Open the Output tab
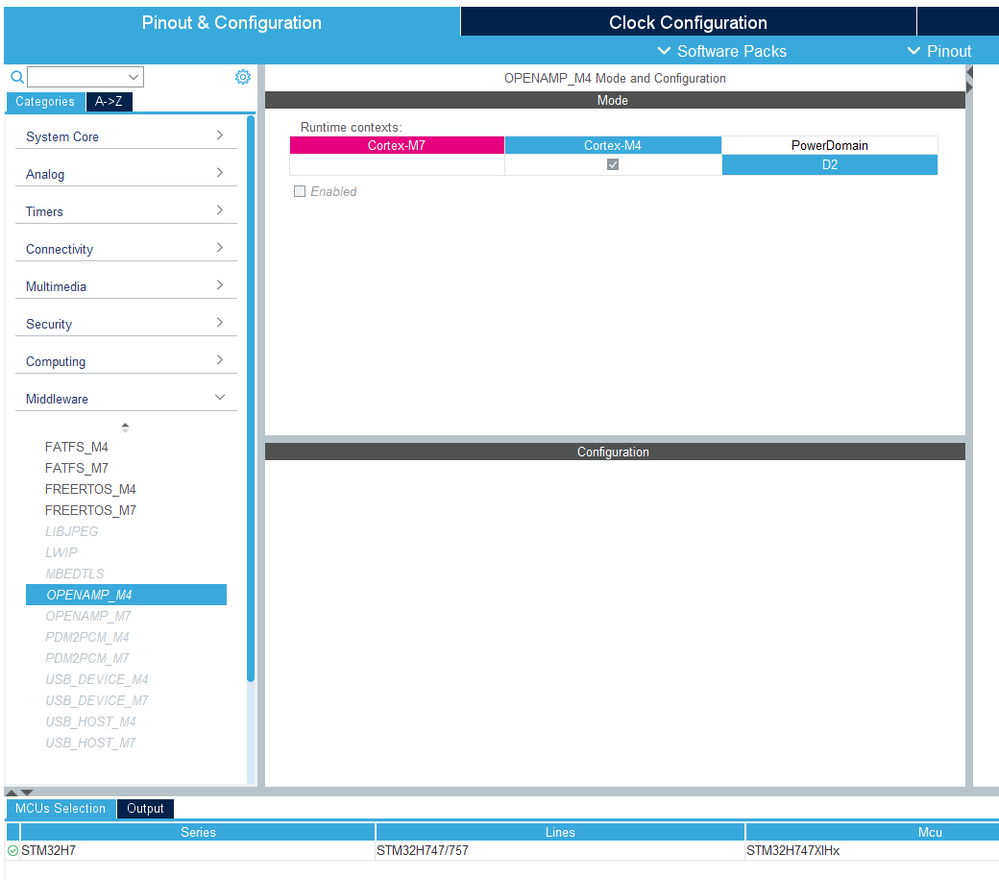Screen dimensions: 999x880 click(145, 809)
